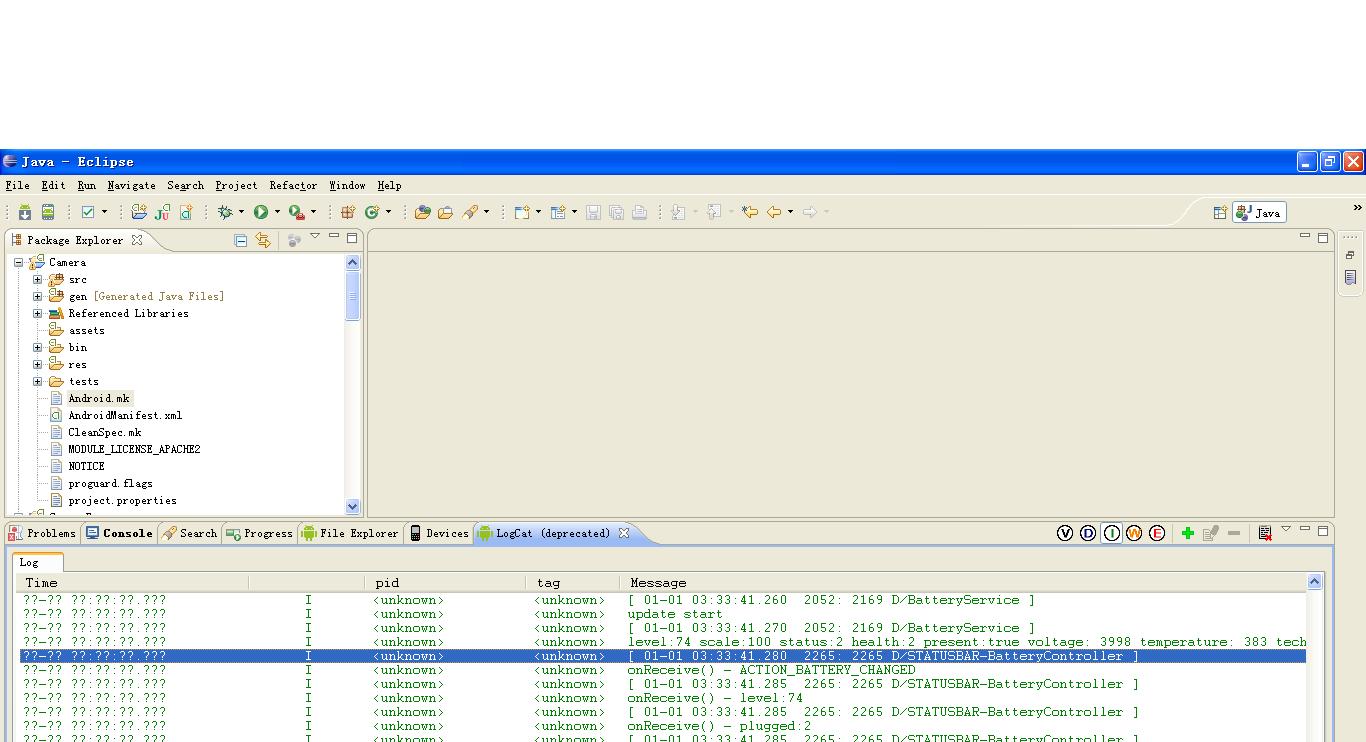Screen dimensions: 1366x742
Task: Open the Run button dropdown arrow
Action: tap(277, 212)
